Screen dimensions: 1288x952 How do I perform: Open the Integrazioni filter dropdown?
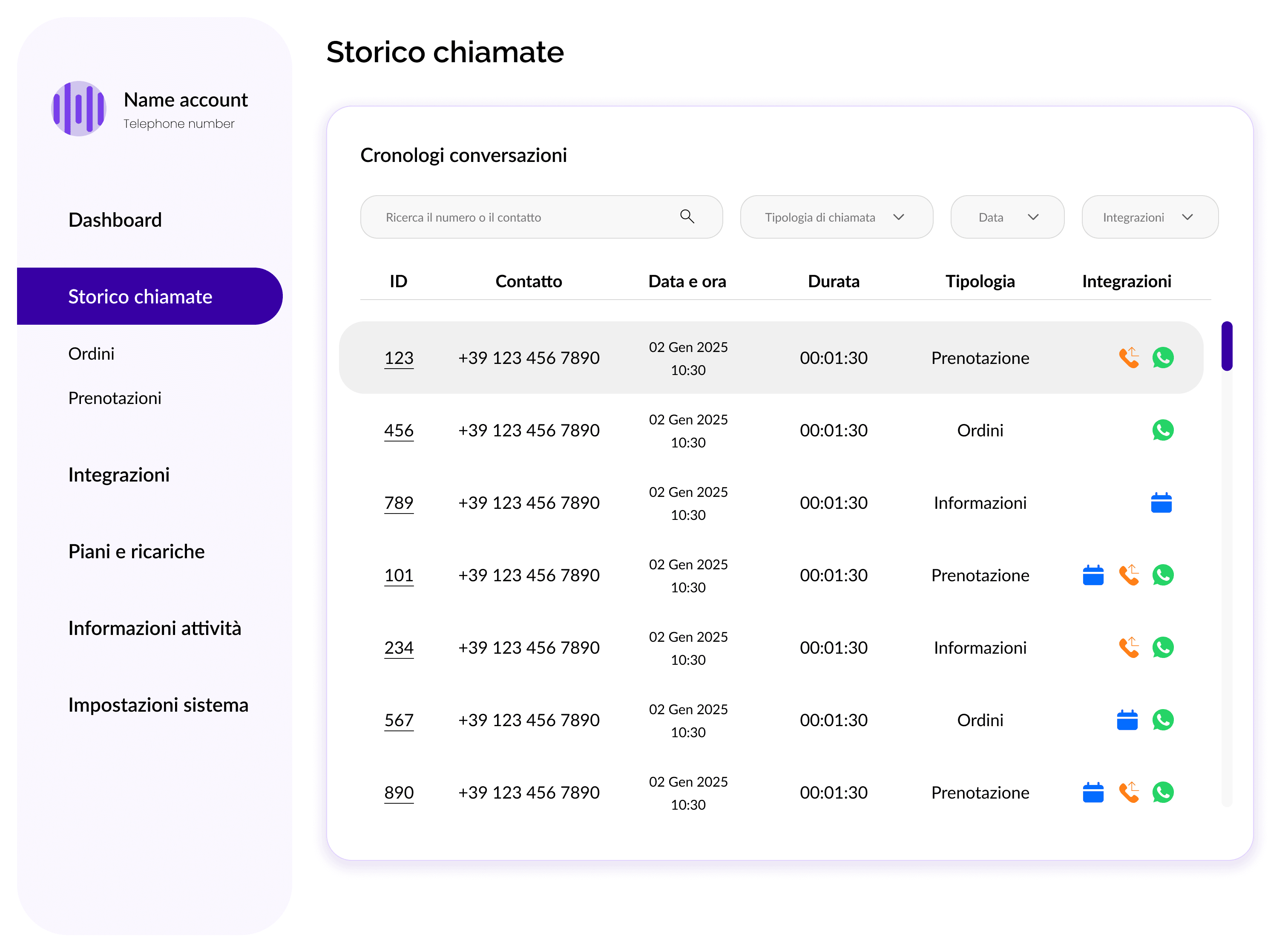[x=1149, y=216]
